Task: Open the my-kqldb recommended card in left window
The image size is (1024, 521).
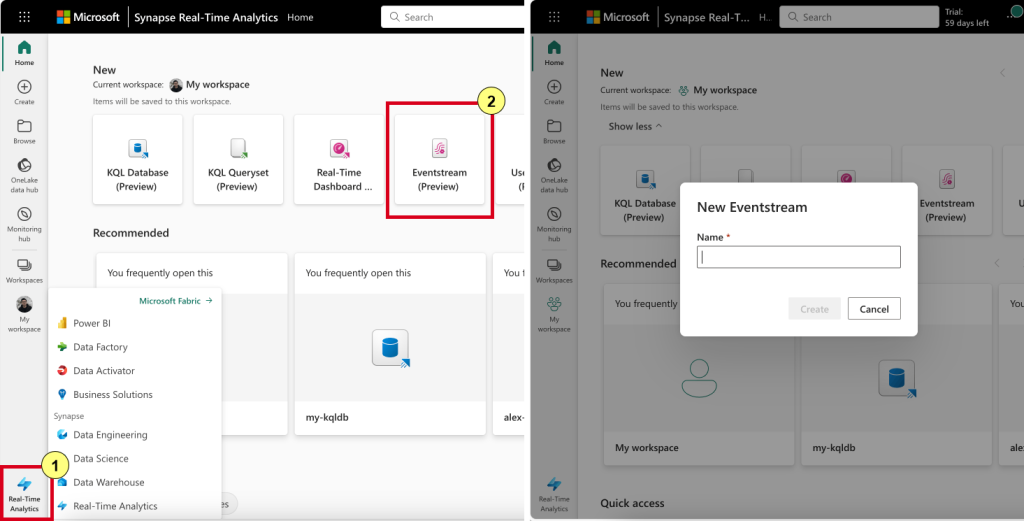Action: click(x=390, y=345)
